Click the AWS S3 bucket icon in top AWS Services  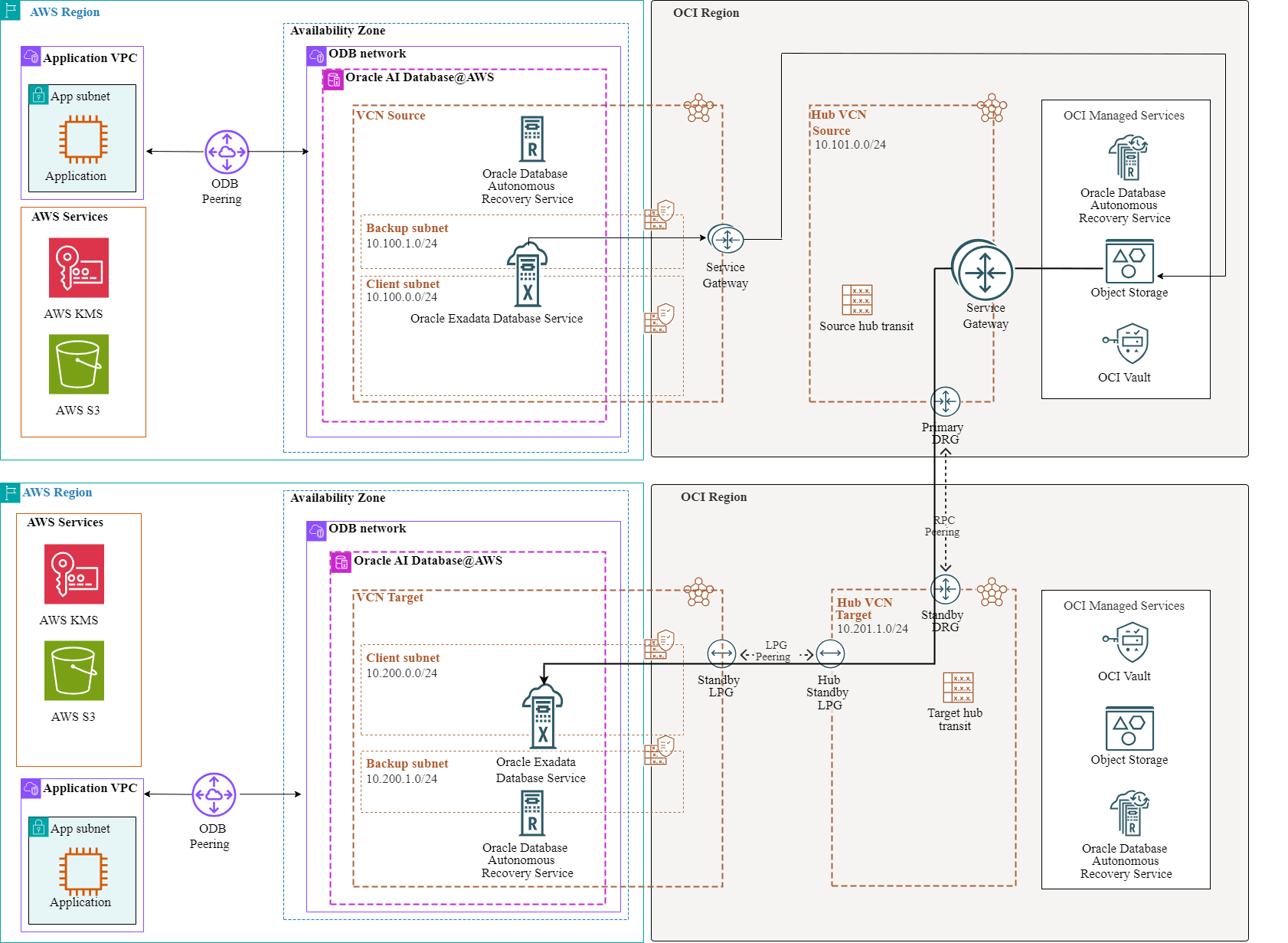79,364
